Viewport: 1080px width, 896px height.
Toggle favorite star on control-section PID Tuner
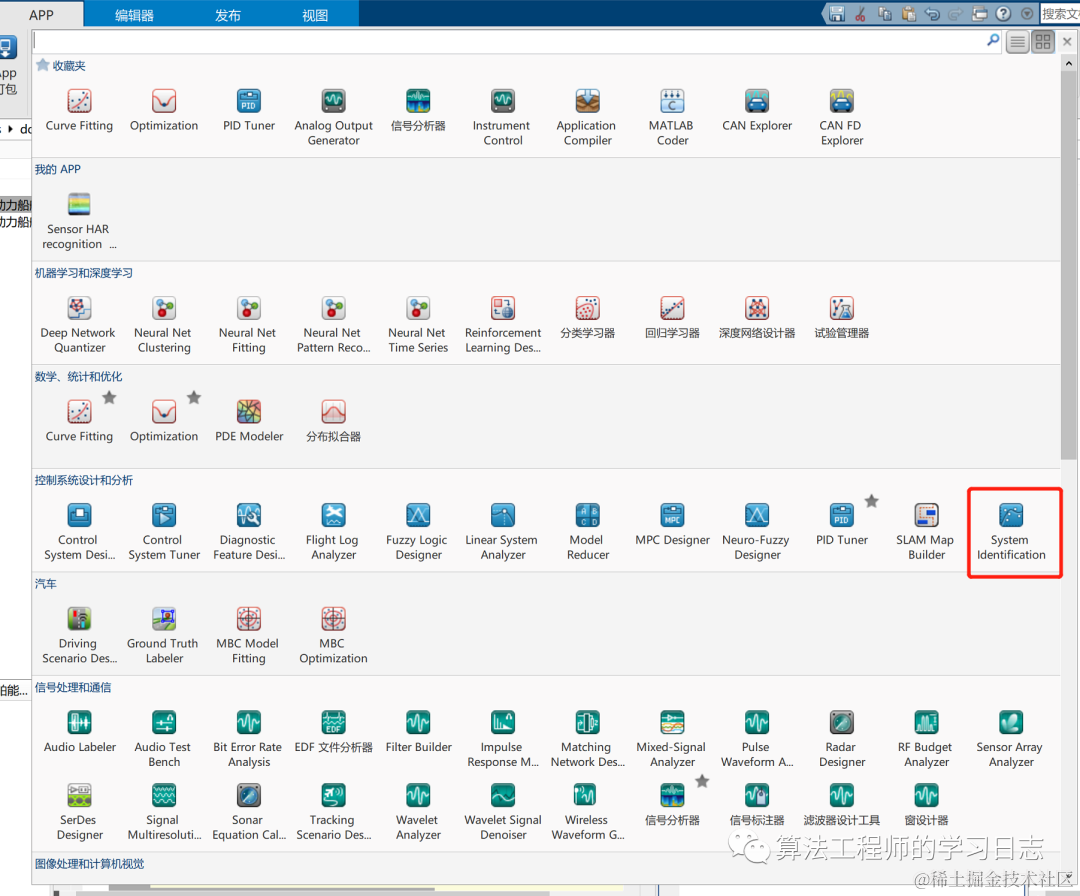click(x=872, y=501)
